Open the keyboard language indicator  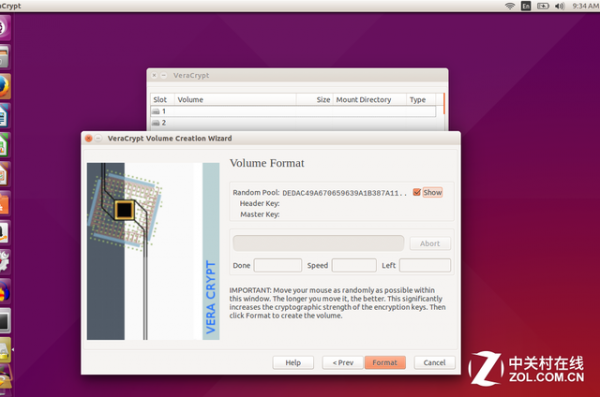coord(526,6)
